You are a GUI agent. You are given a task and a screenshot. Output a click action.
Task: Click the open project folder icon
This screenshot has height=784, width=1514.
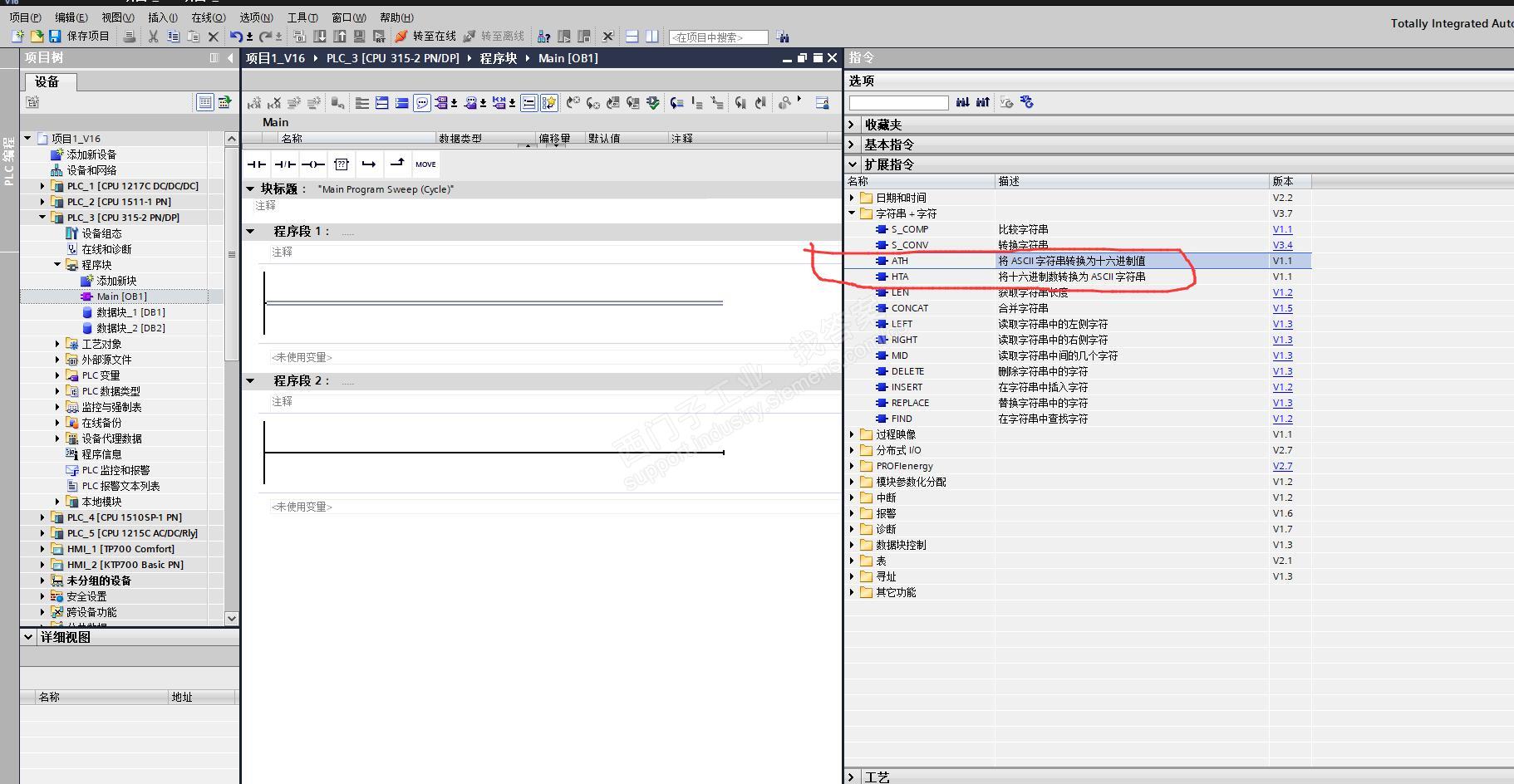click(x=37, y=37)
